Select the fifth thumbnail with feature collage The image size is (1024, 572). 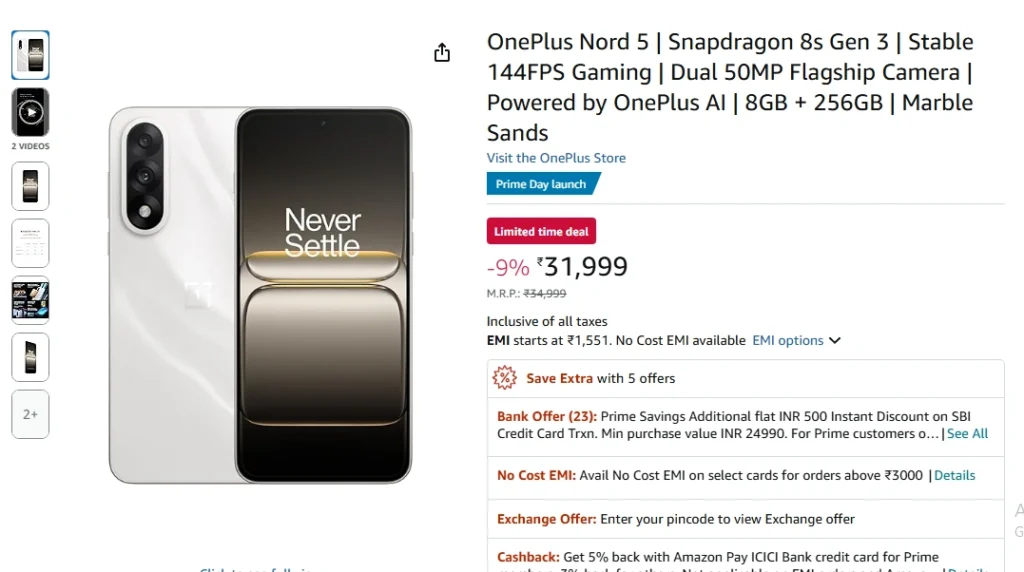pos(30,300)
